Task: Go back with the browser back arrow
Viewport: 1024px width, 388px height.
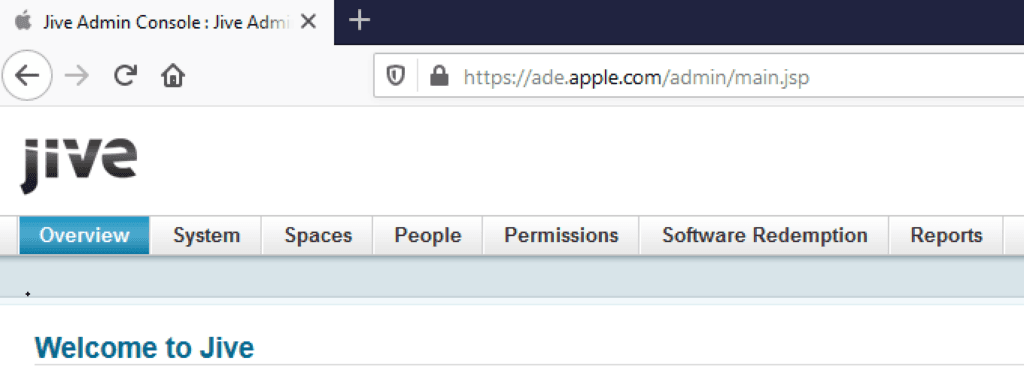Action: [x=27, y=76]
